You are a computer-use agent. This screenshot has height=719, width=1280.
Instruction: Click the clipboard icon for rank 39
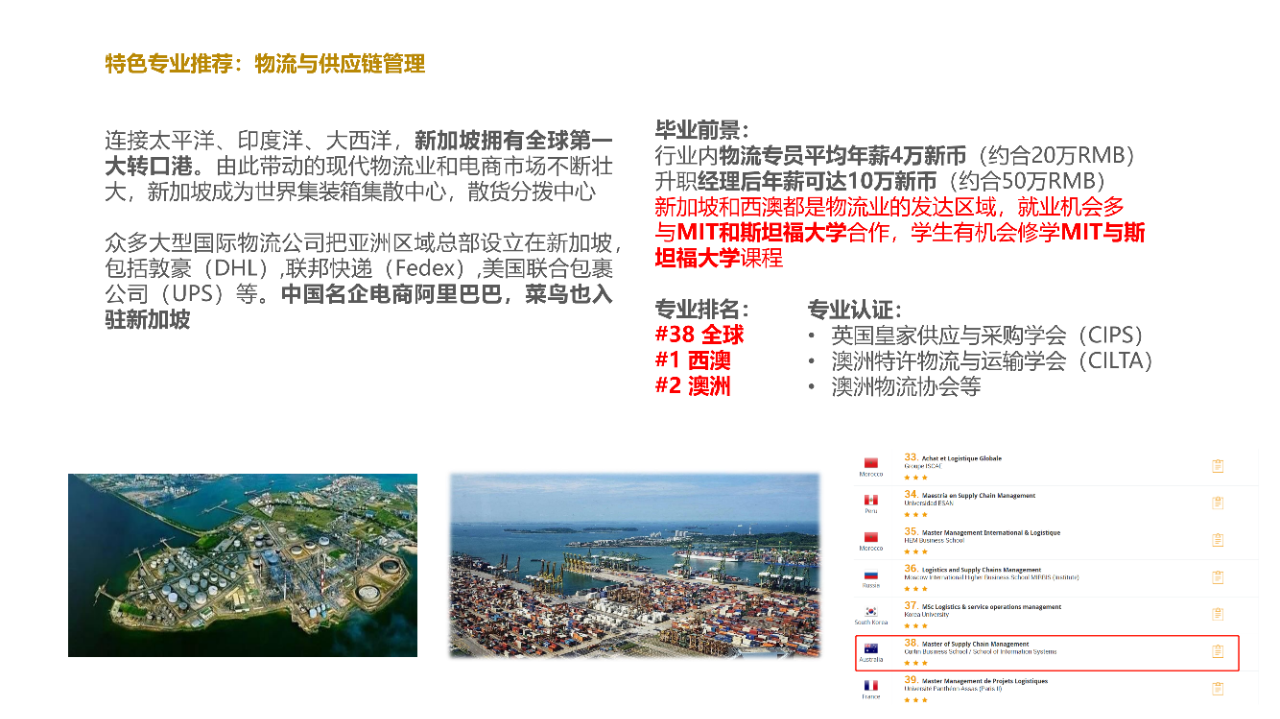(x=1217, y=688)
